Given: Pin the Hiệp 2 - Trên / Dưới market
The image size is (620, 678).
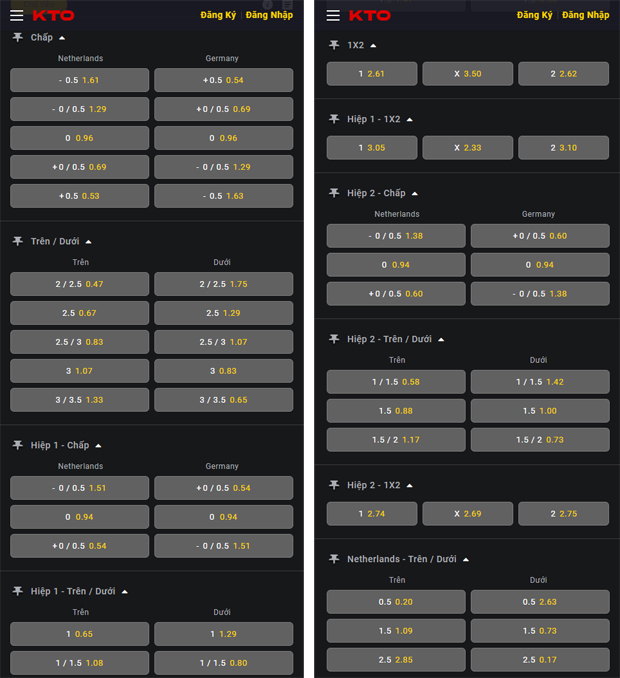Looking at the screenshot, I should coord(334,339).
